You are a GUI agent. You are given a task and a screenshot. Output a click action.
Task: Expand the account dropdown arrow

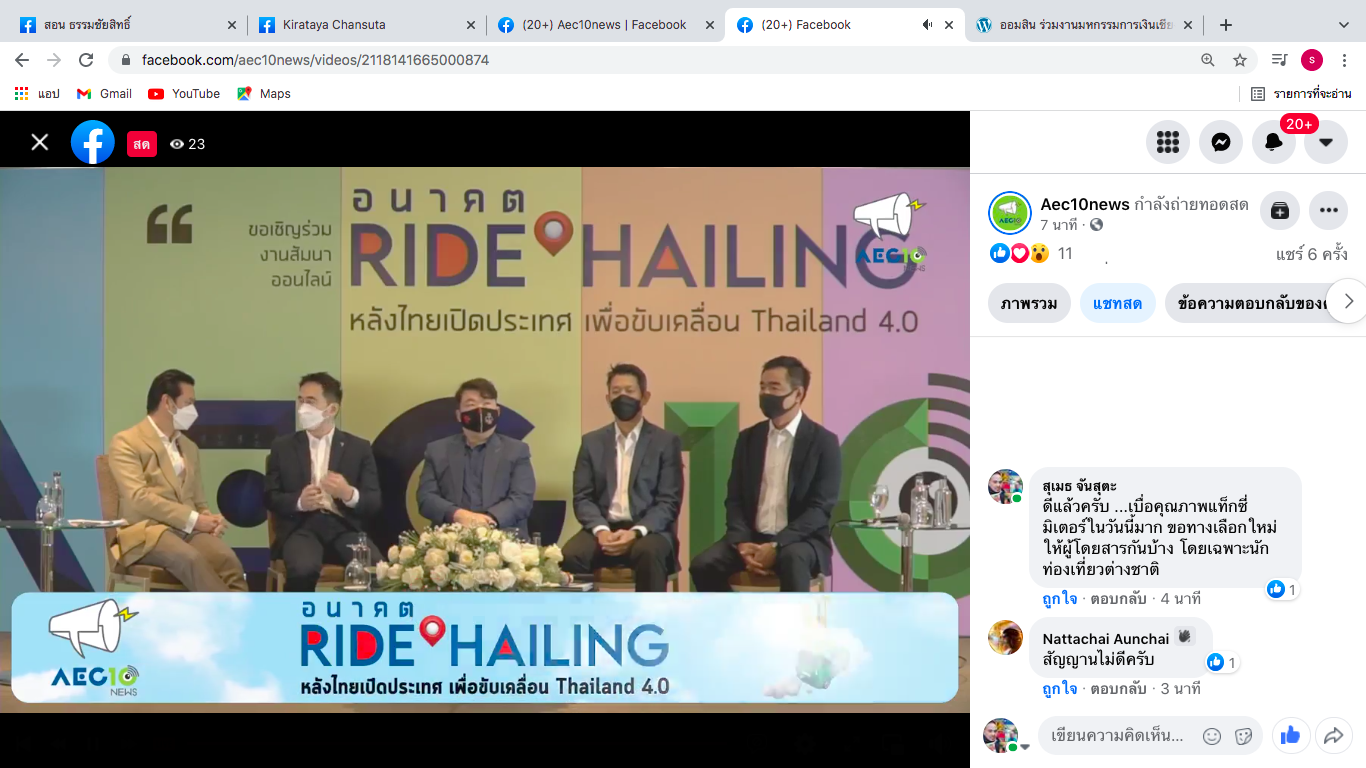click(x=1326, y=142)
